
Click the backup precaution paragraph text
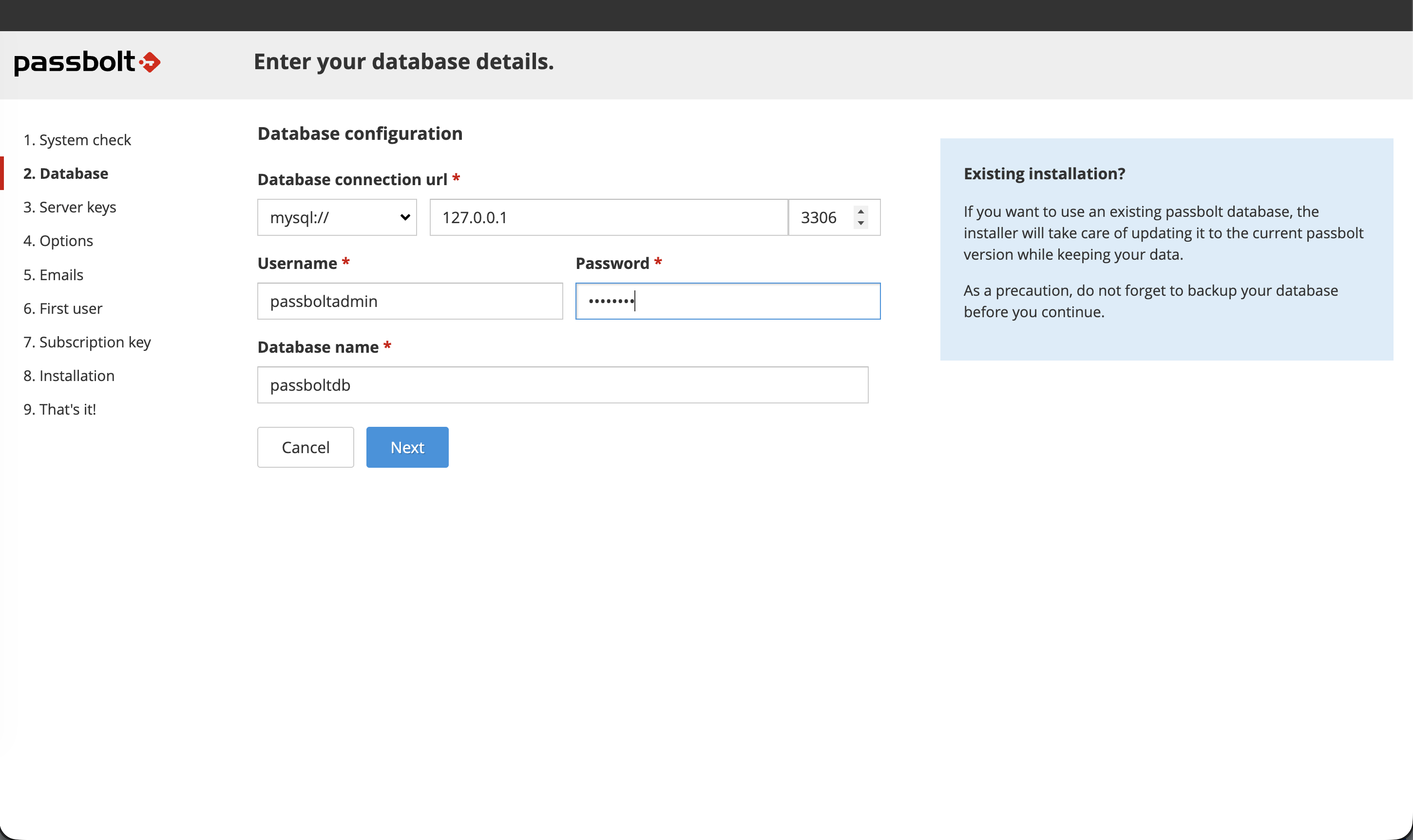[x=1151, y=301]
